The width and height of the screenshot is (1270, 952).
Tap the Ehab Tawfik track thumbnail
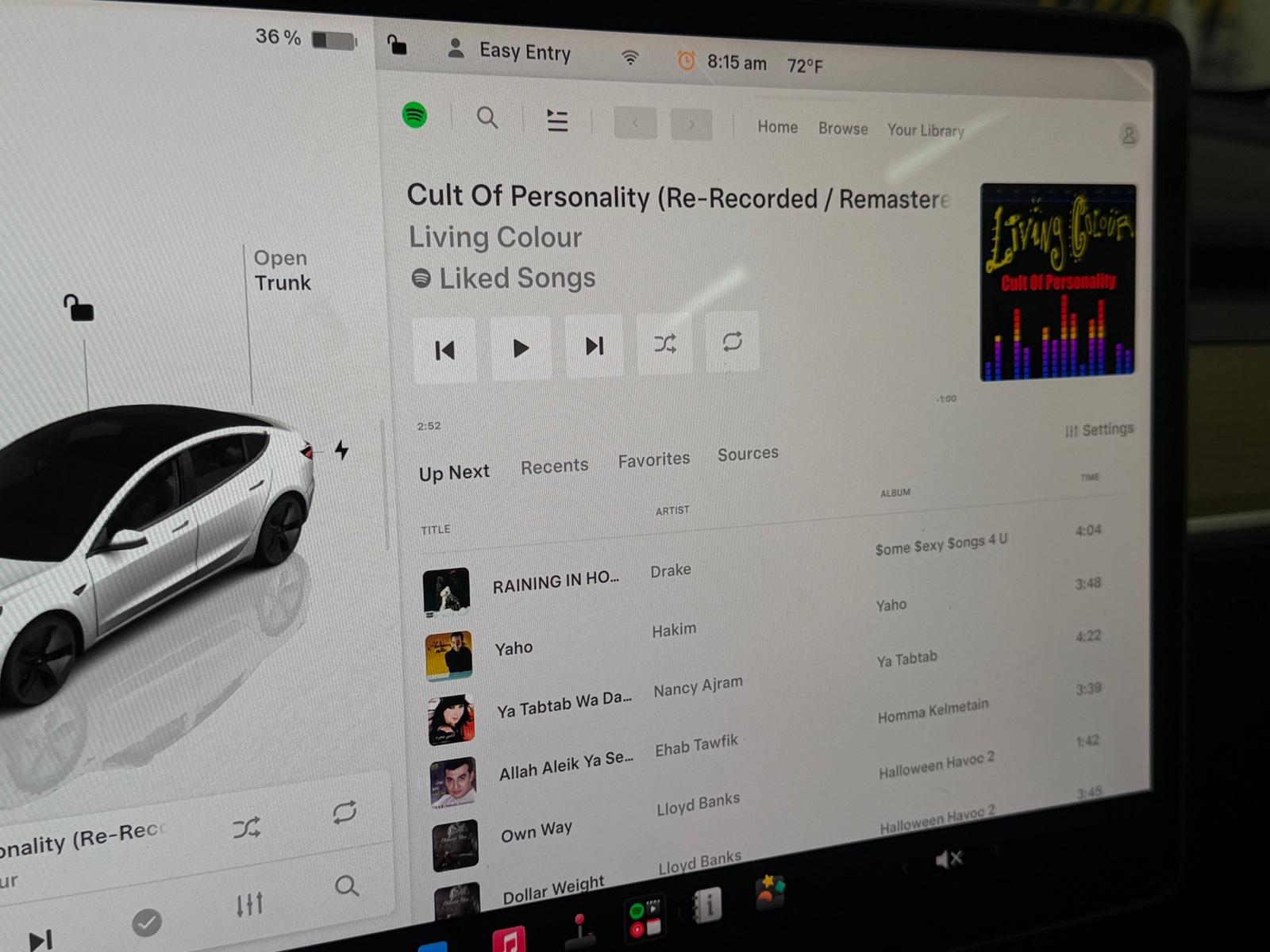[454, 783]
